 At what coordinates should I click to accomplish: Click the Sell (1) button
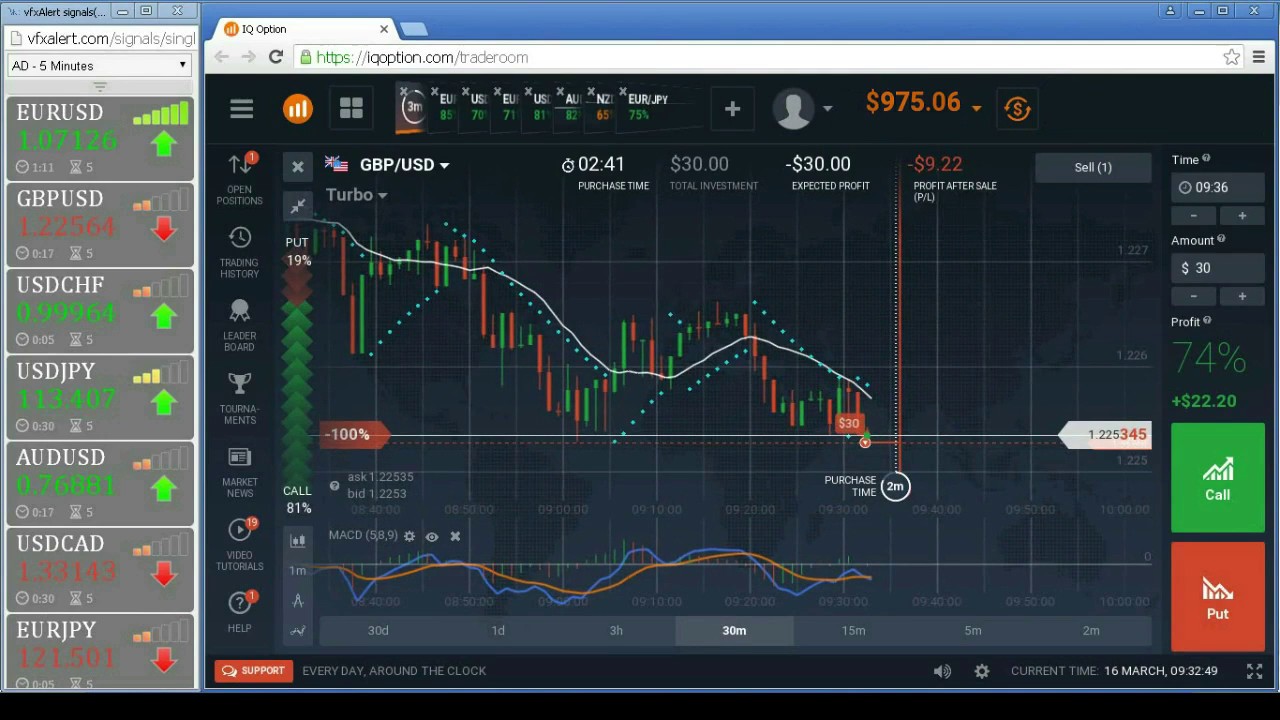[1093, 167]
